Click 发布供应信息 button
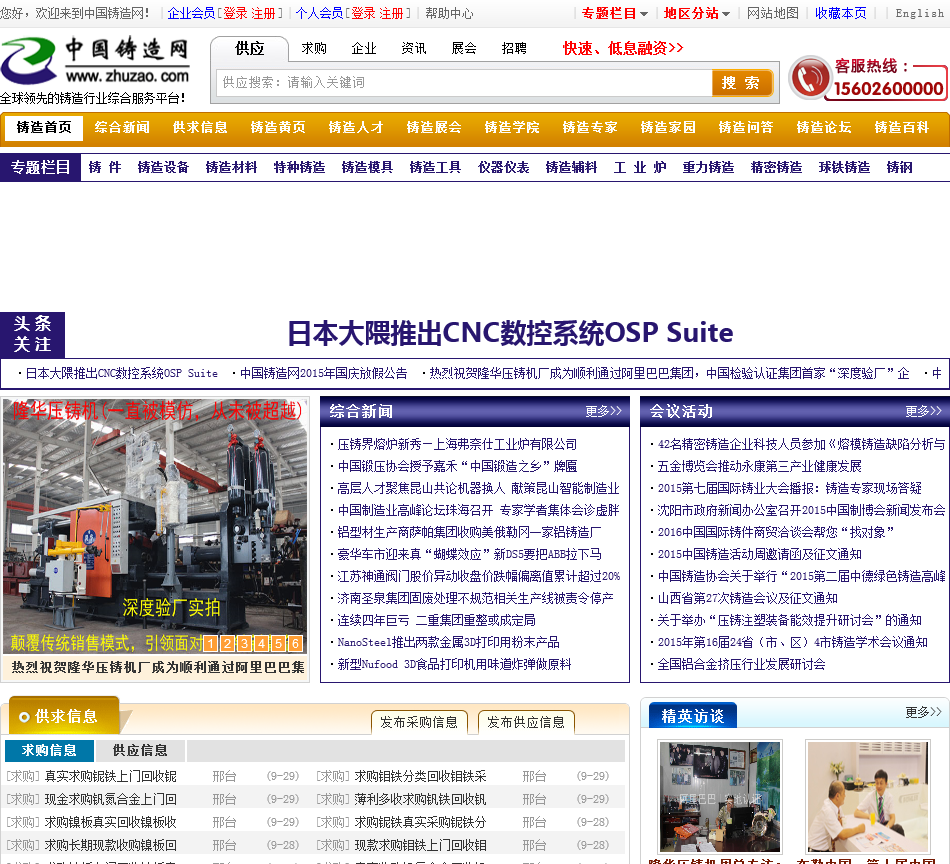The height and width of the screenshot is (864, 950). tap(526, 722)
